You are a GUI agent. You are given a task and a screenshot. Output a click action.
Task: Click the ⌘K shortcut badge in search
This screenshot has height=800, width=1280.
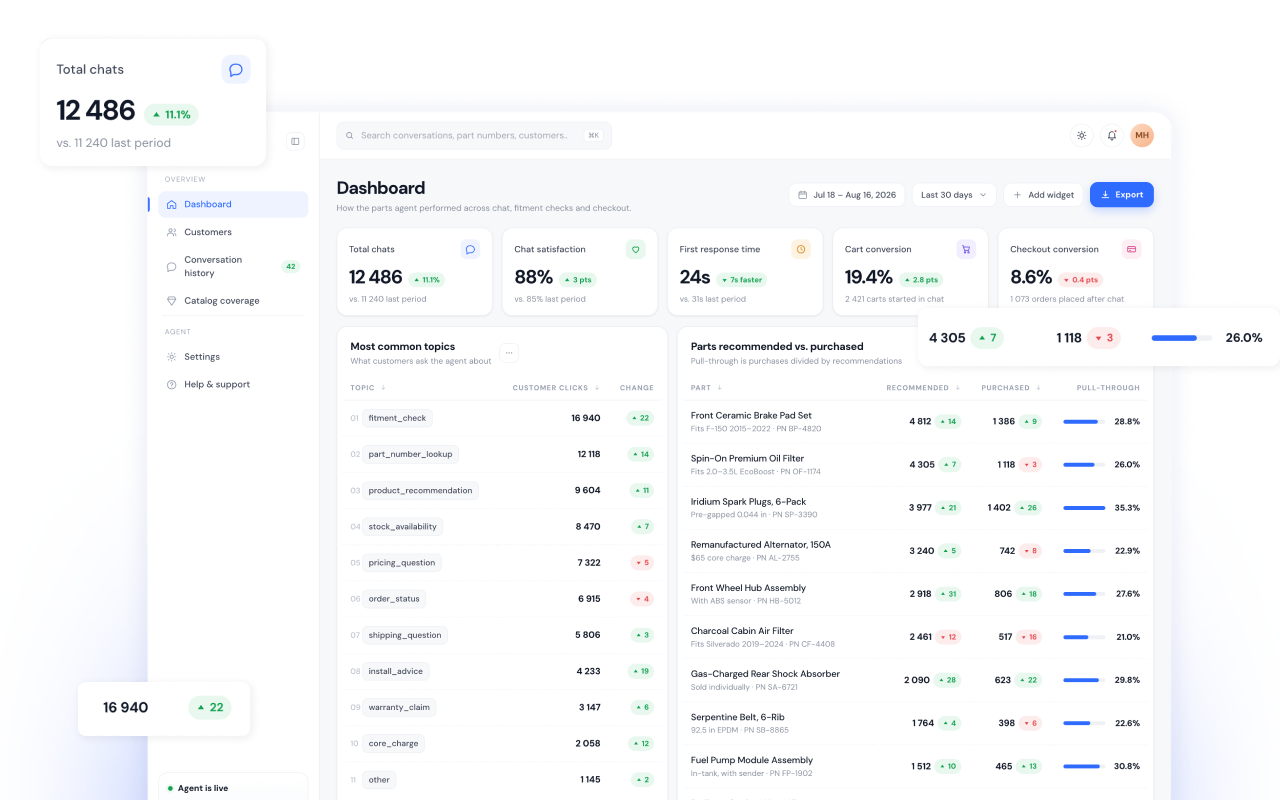click(593, 136)
